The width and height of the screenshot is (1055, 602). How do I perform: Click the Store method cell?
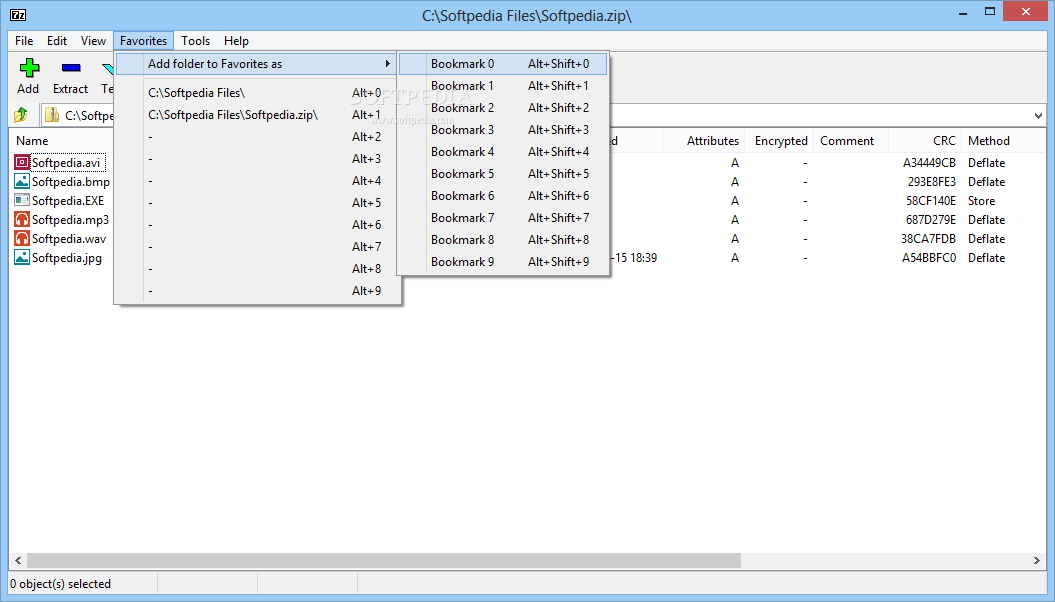tap(982, 200)
